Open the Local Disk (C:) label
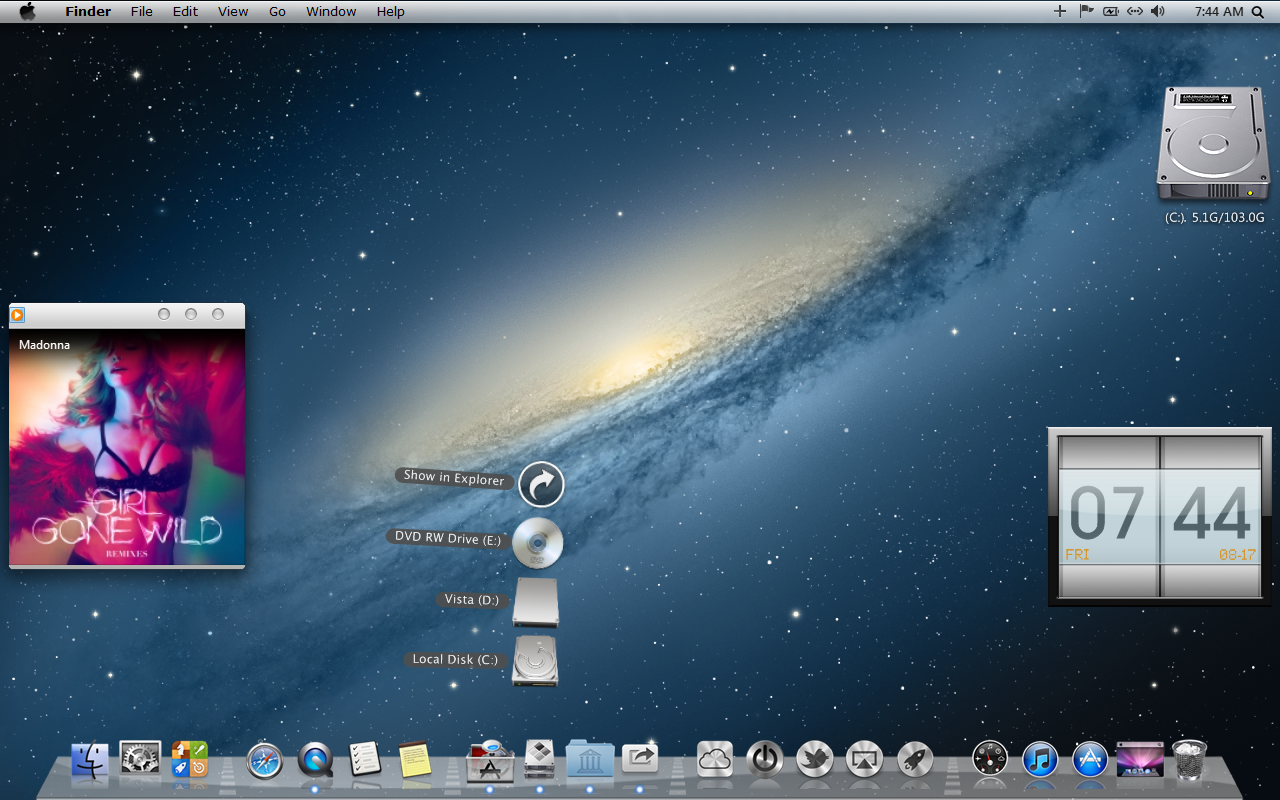 coord(455,659)
